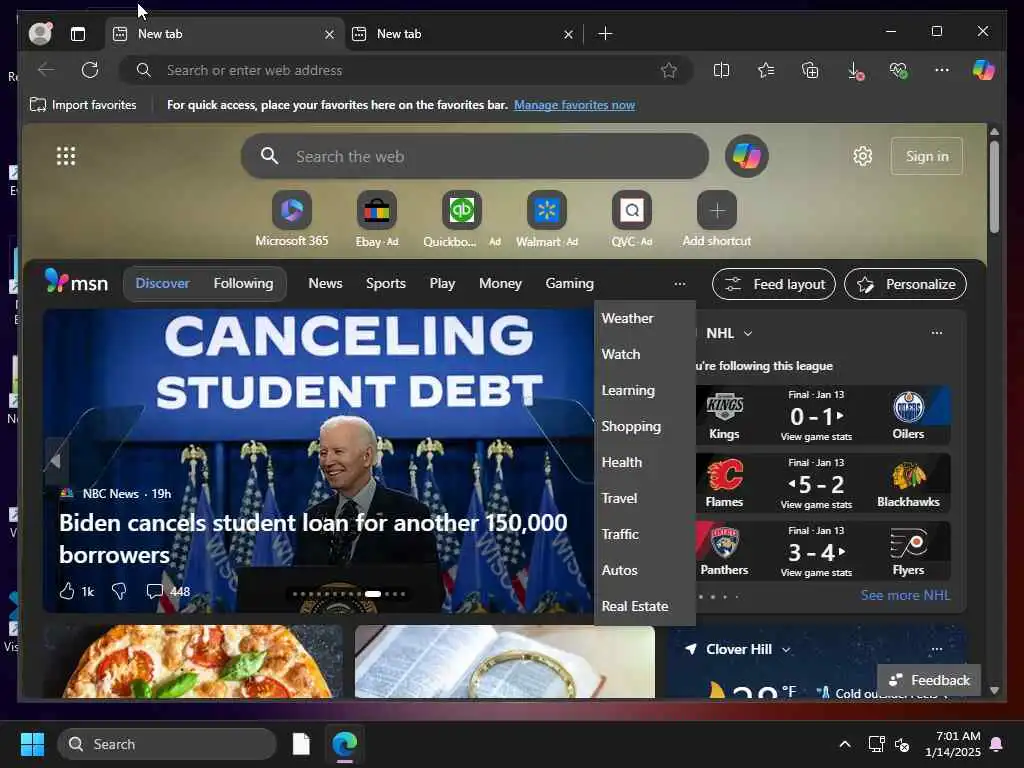Click the Sign in button
This screenshot has height=768, width=1024.
[x=927, y=156]
